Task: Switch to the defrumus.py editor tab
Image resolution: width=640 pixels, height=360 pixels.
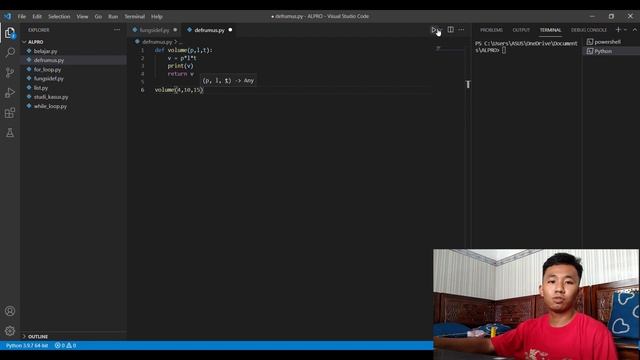Action: point(209,30)
